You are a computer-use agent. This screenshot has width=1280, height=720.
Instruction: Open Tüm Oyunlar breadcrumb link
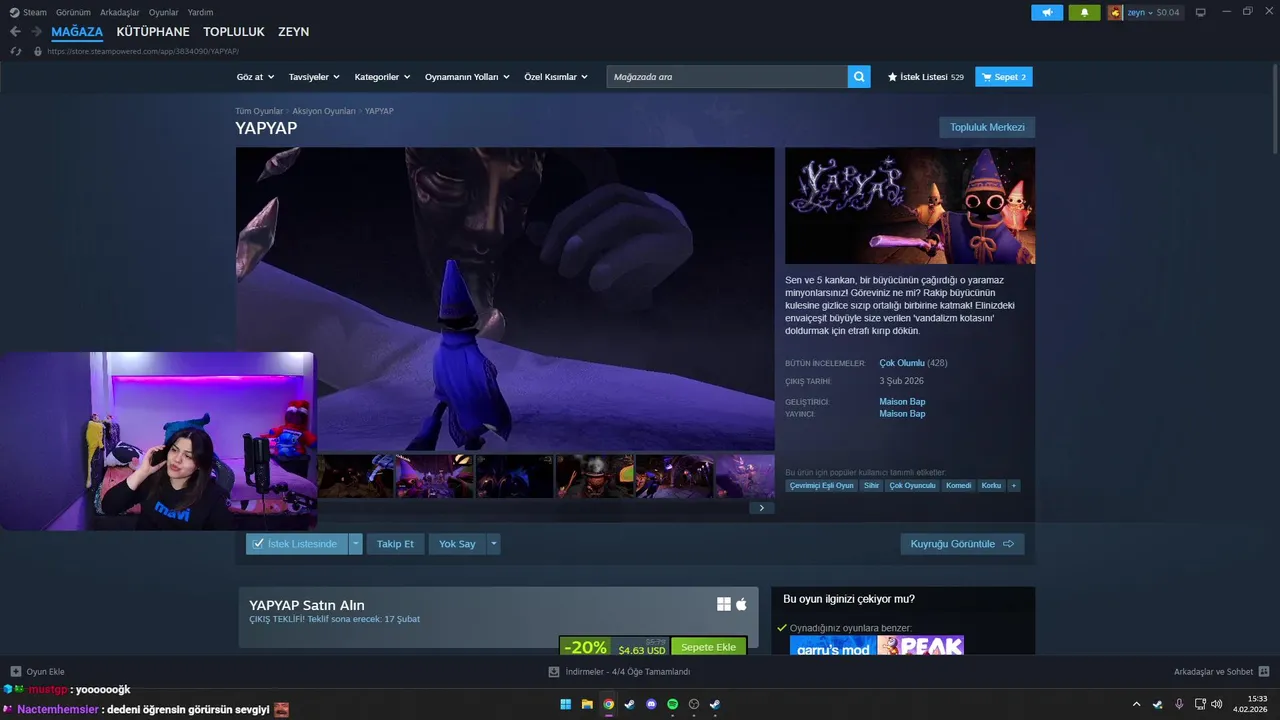tap(259, 111)
